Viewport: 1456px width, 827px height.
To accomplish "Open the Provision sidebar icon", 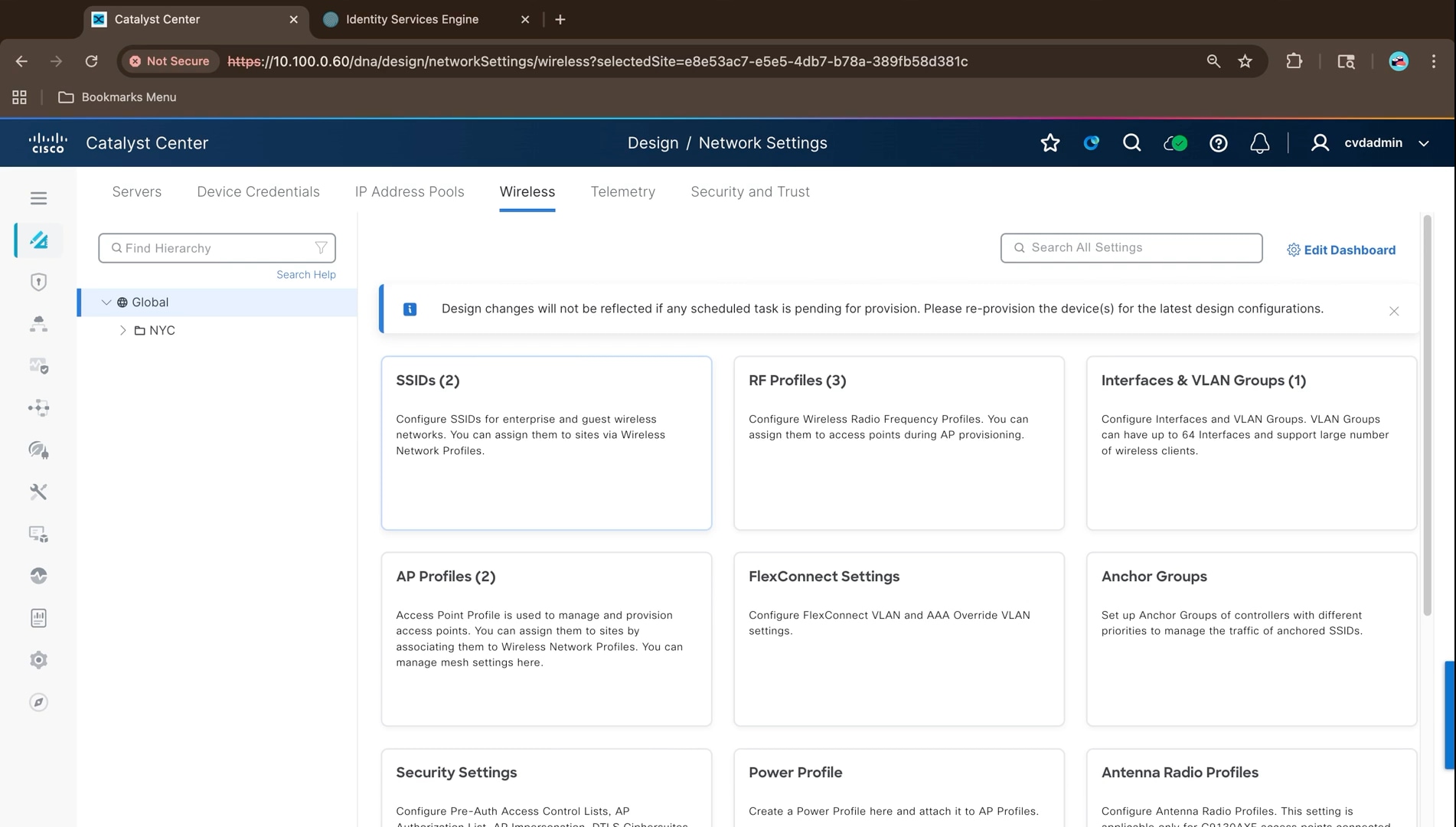I will point(38,324).
